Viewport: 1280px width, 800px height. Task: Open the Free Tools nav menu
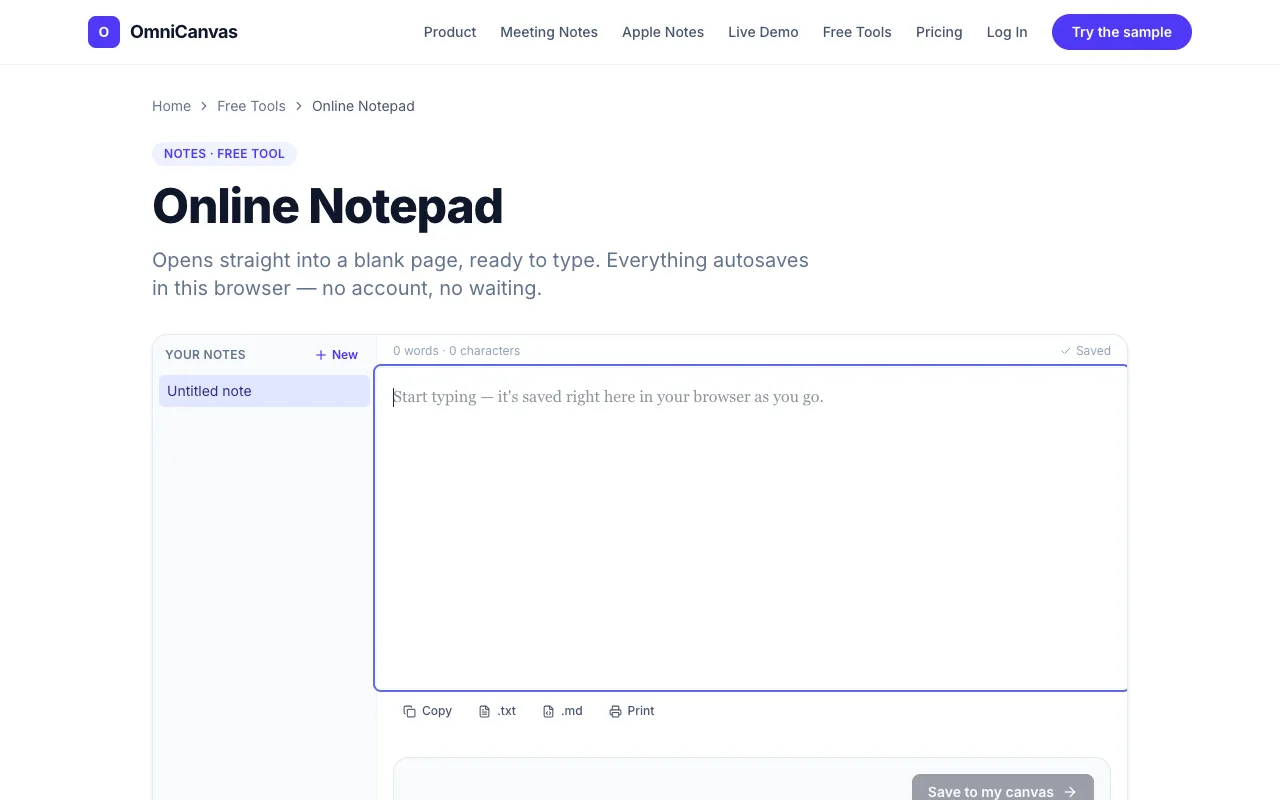pyautogui.click(x=857, y=32)
